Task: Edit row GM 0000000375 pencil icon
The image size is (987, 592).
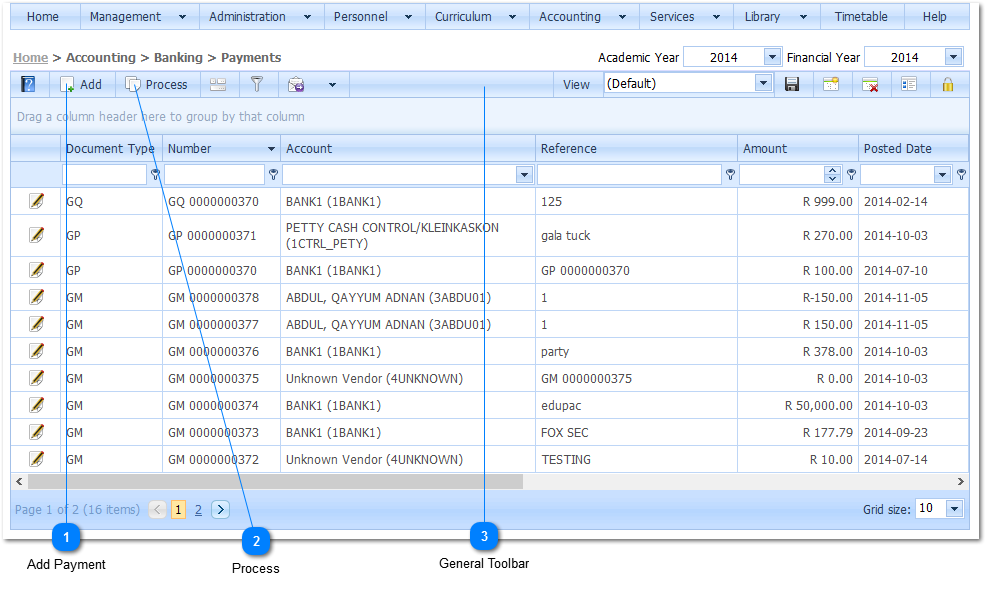Action: (x=37, y=378)
